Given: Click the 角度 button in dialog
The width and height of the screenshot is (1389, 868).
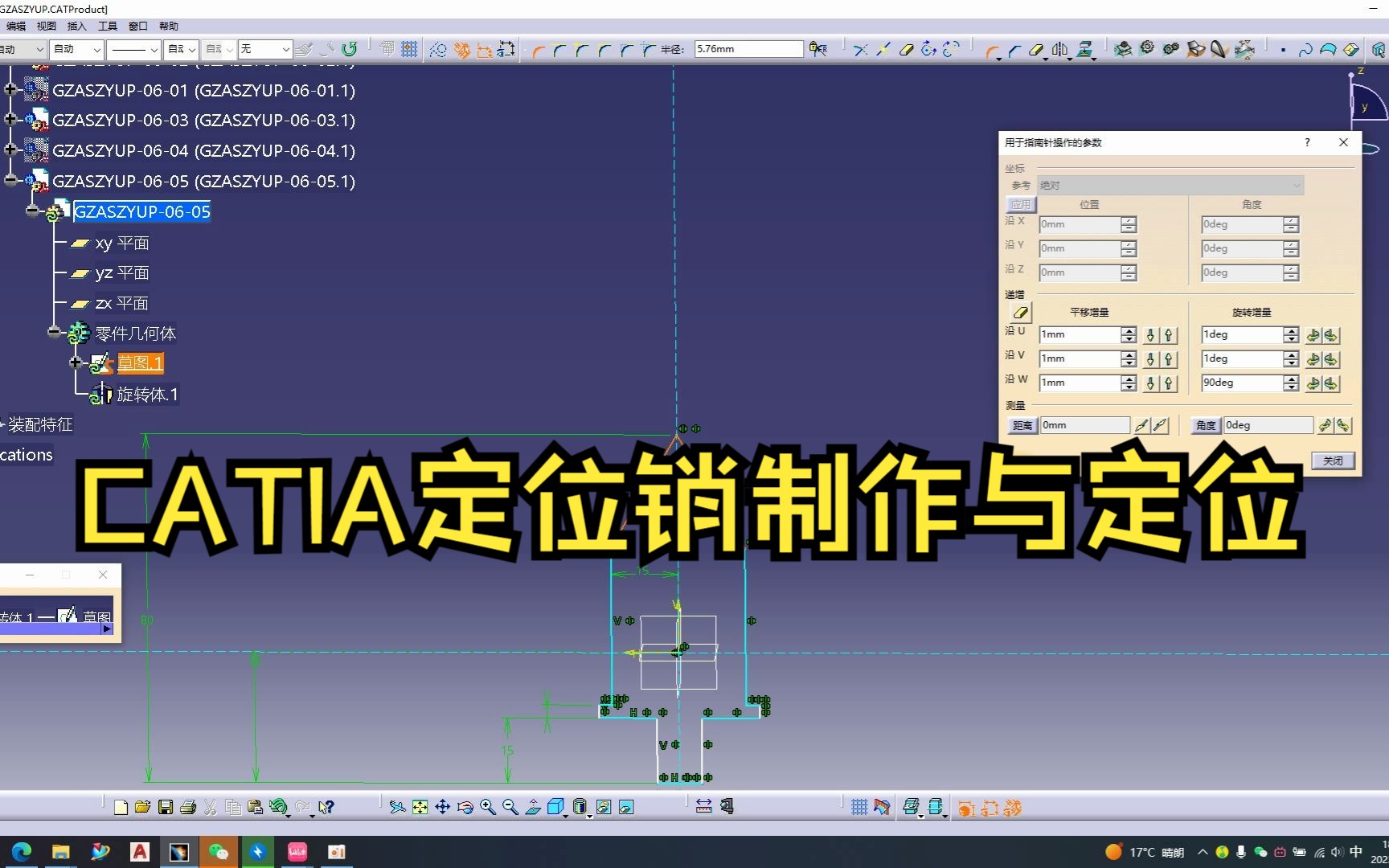Looking at the screenshot, I should click(x=1205, y=425).
